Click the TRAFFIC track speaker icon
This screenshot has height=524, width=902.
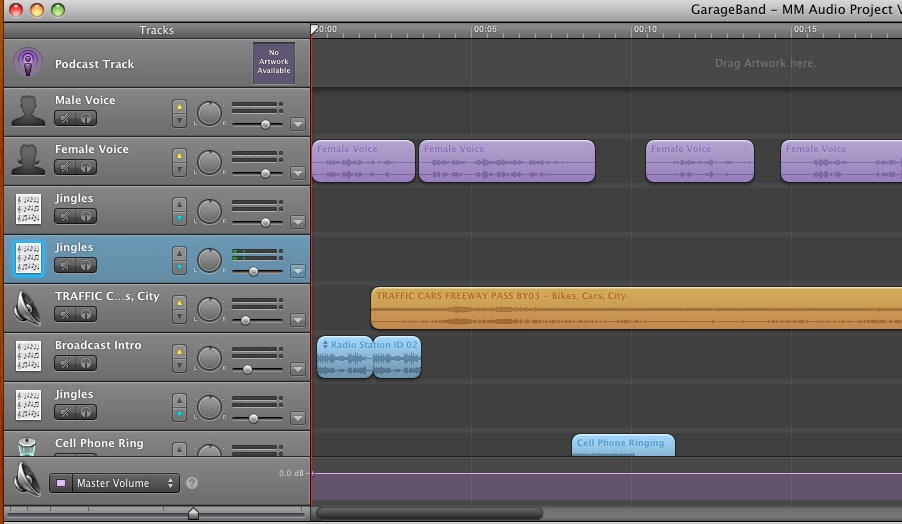[x=28, y=307]
